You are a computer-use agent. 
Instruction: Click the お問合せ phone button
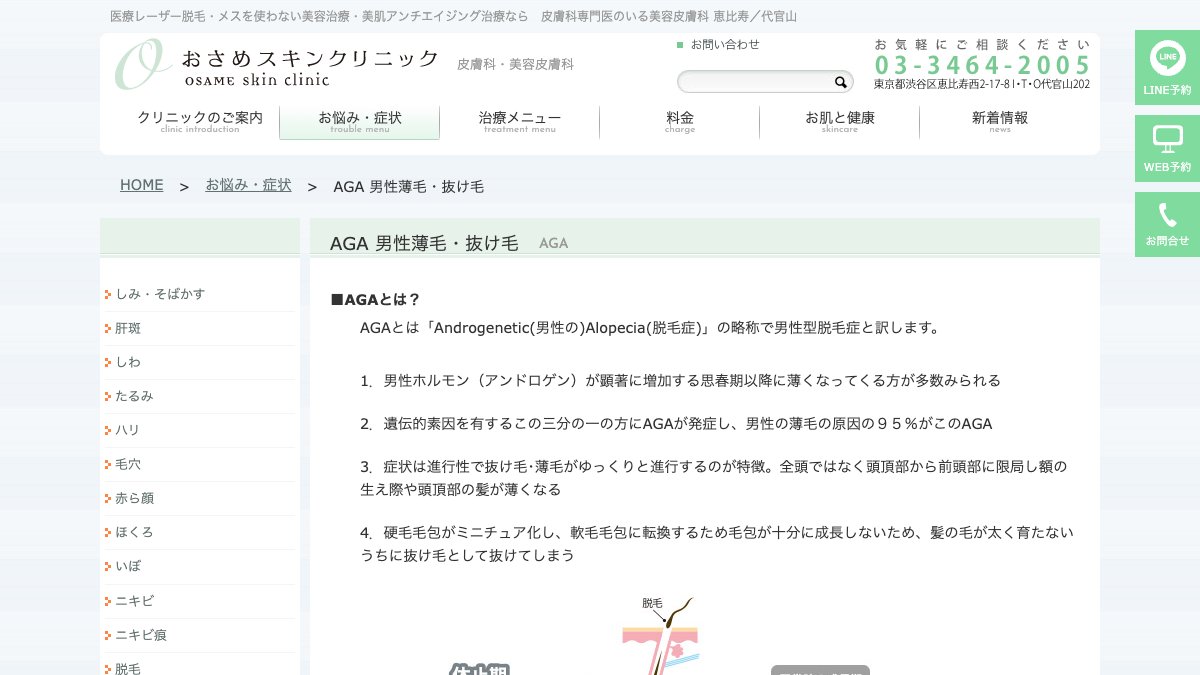pyautogui.click(x=1167, y=224)
